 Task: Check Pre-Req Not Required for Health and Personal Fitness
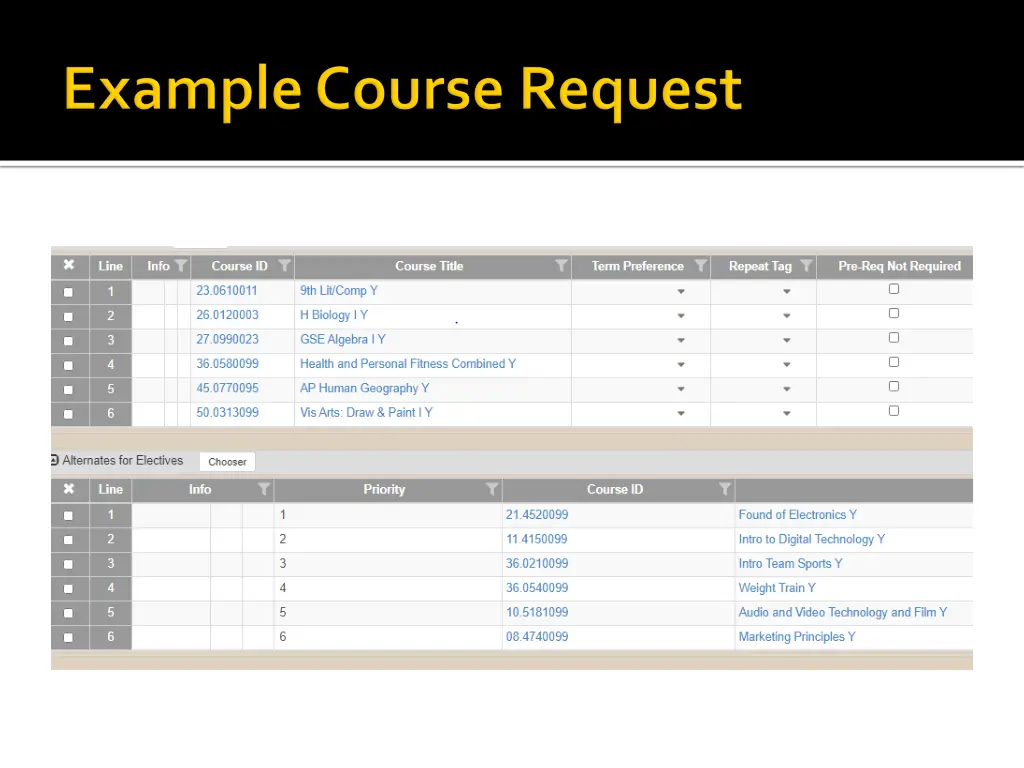pos(894,362)
